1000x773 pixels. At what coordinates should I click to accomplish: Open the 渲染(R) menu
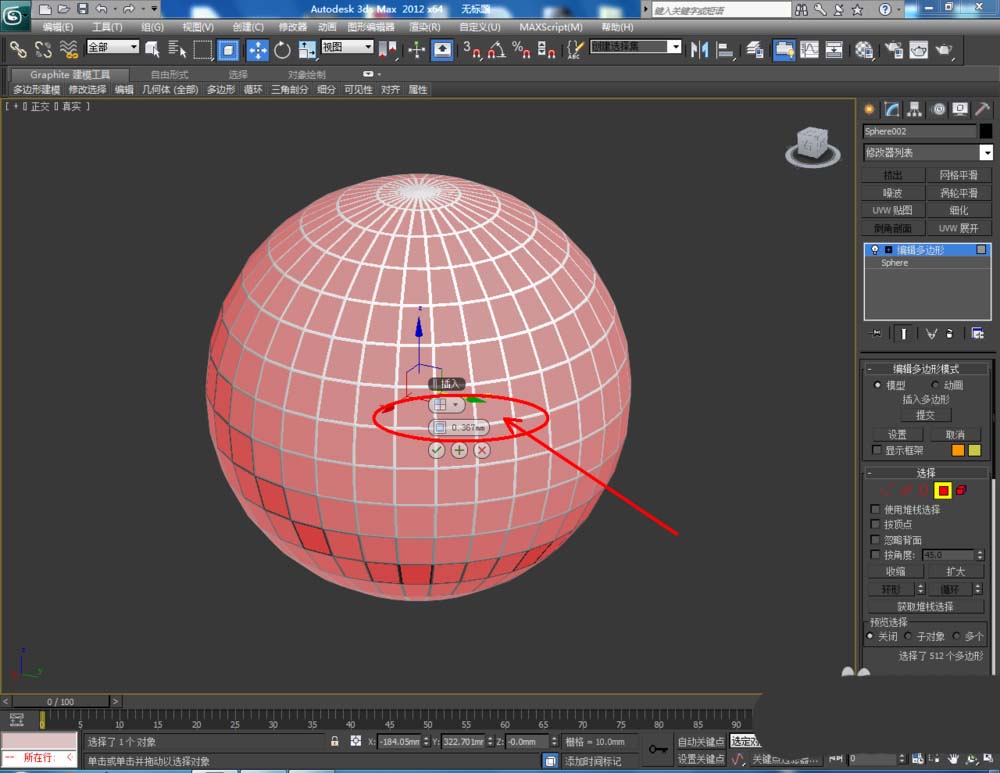(426, 27)
